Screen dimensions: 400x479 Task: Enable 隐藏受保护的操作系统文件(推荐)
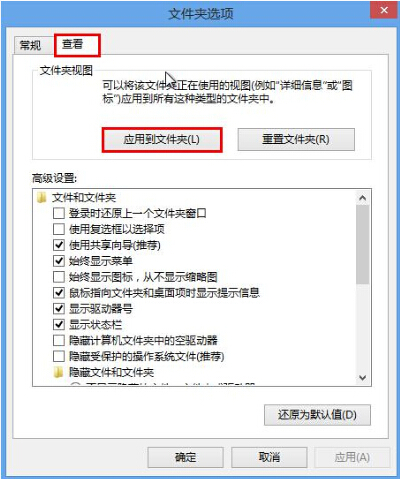coord(59,356)
